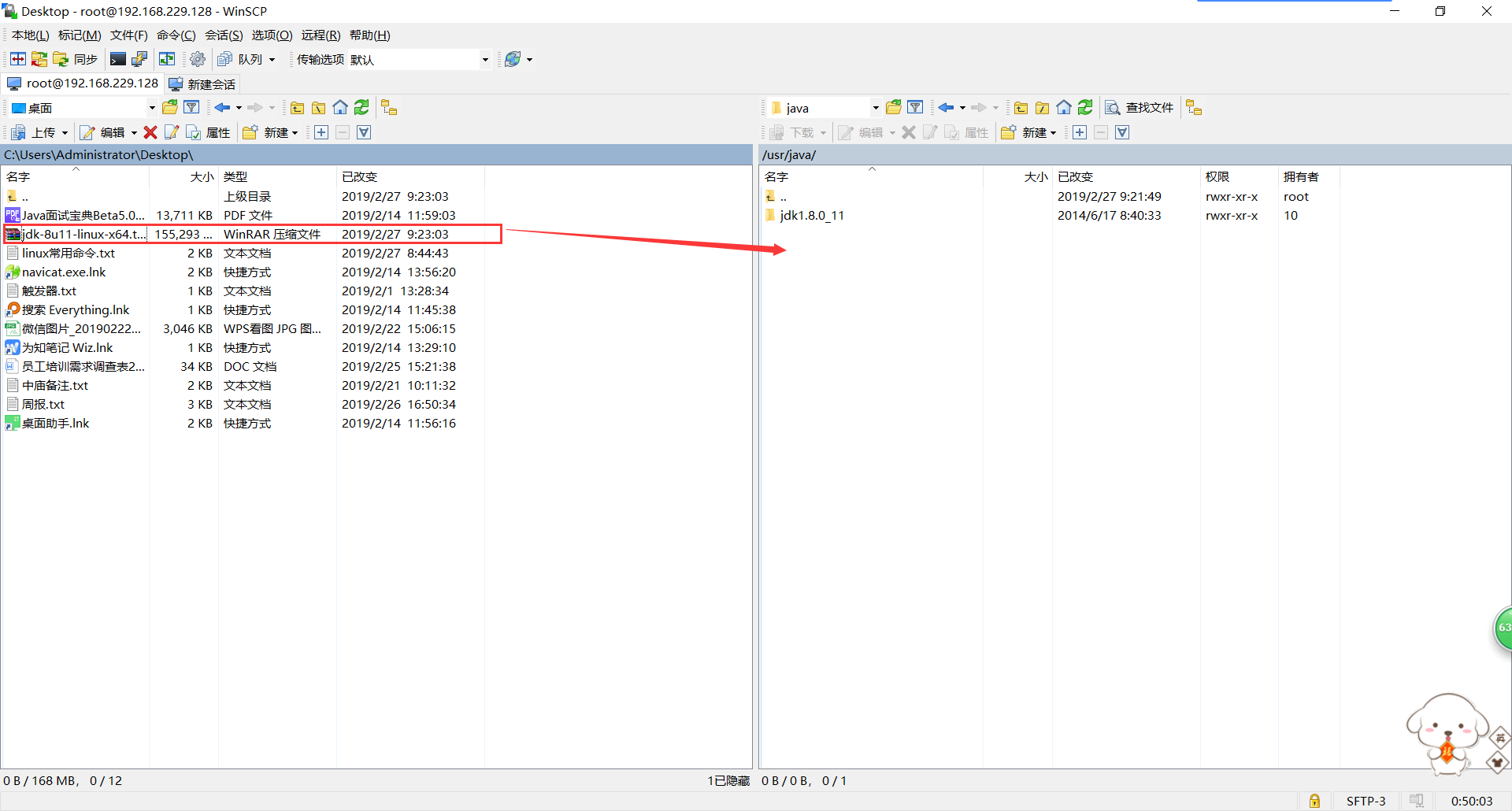Click the compare directories icon in main toolbar
1512x811 pixels.
[18, 59]
